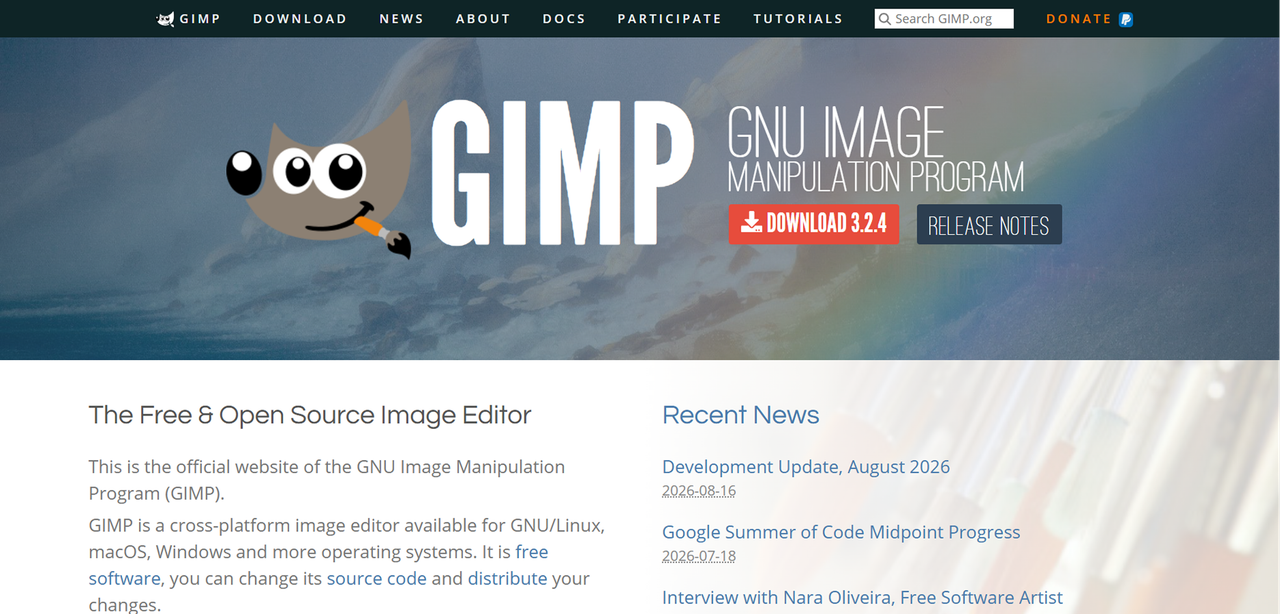Click the GNU Image Manipulation Program tagline
The image size is (1280, 614).
(x=876, y=148)
